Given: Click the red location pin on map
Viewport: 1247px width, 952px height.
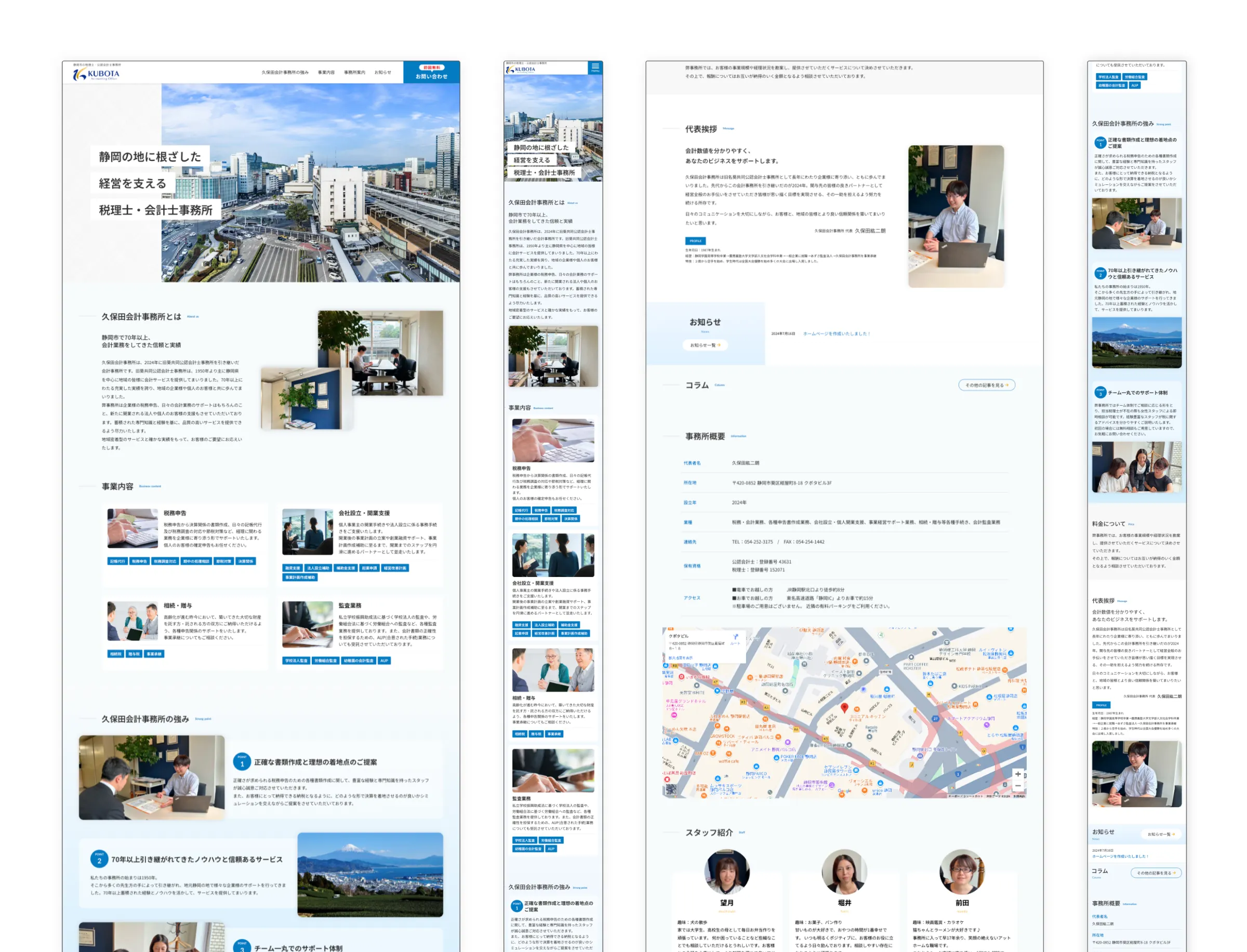Looking at the screenshot, I should tap(844, 707).
